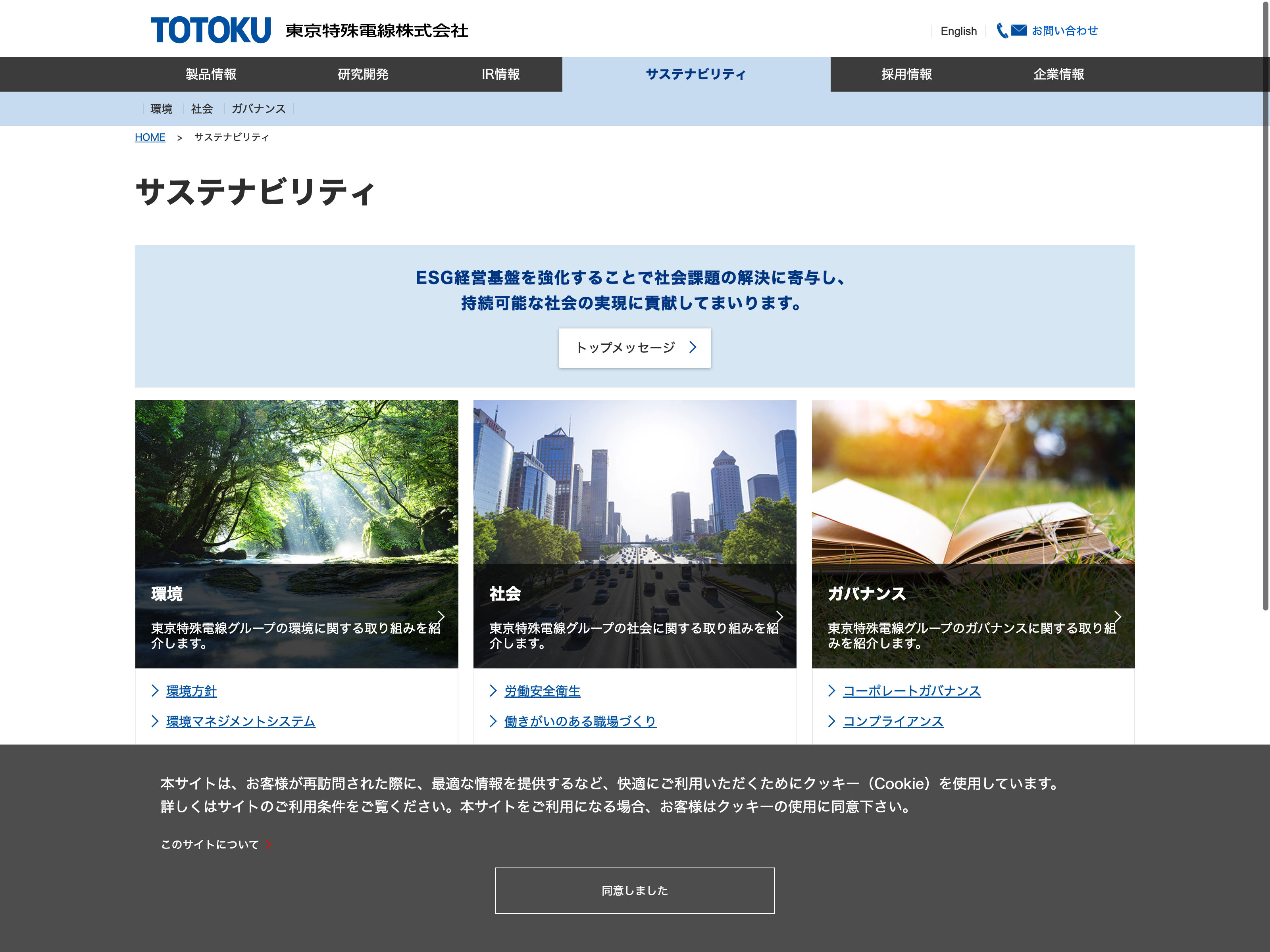Click the forest 環境 thumbnail image

(296, 482)
